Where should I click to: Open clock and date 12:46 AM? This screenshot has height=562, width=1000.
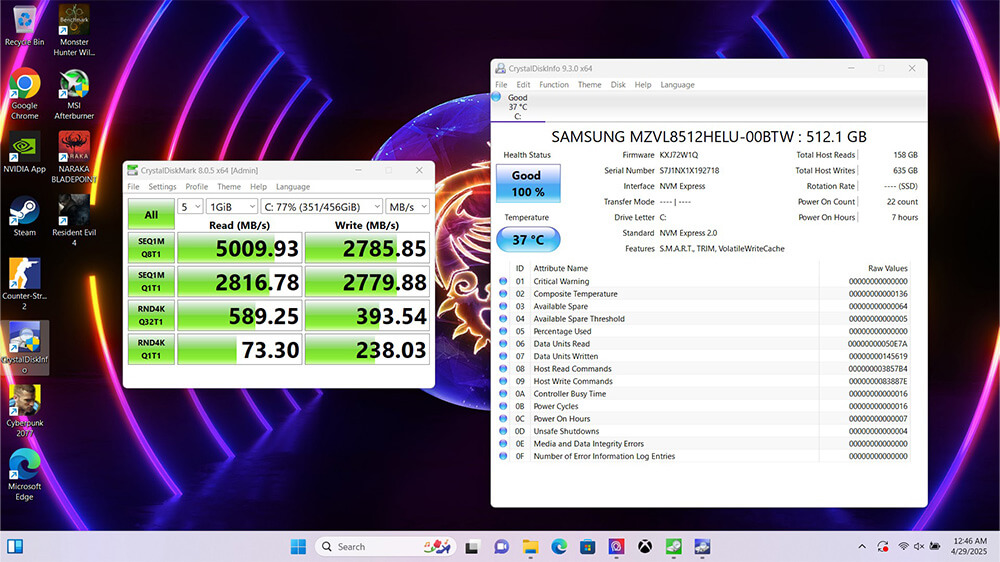tap(969, 547)
